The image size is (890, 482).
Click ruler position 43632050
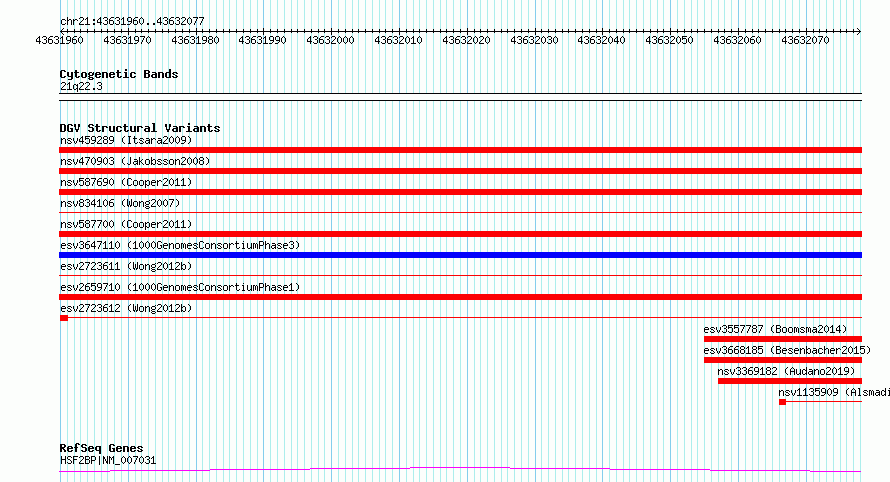(x=669, y=40)
